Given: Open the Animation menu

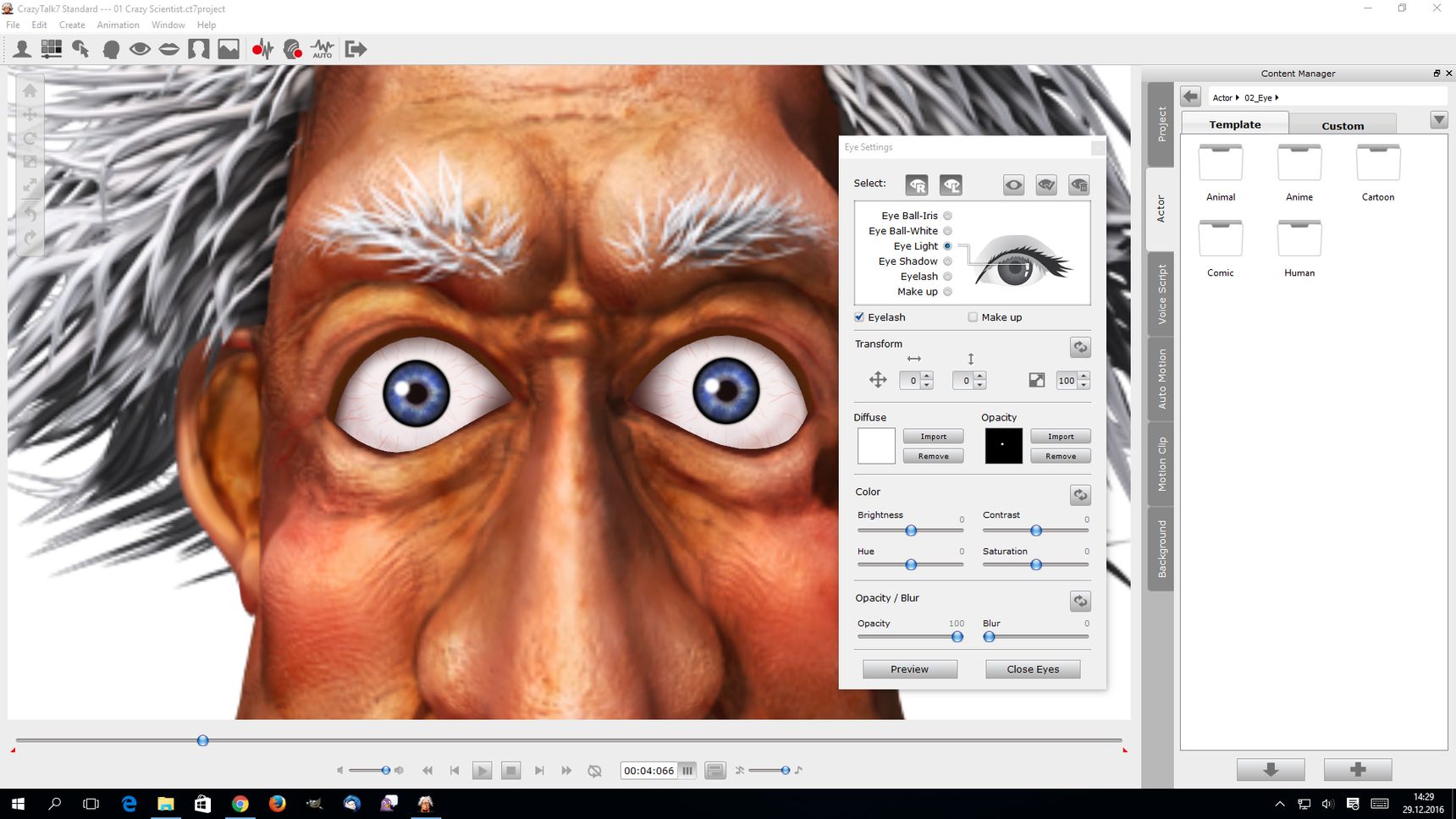Looking at the screenshot, I should (x=118, y=25).
